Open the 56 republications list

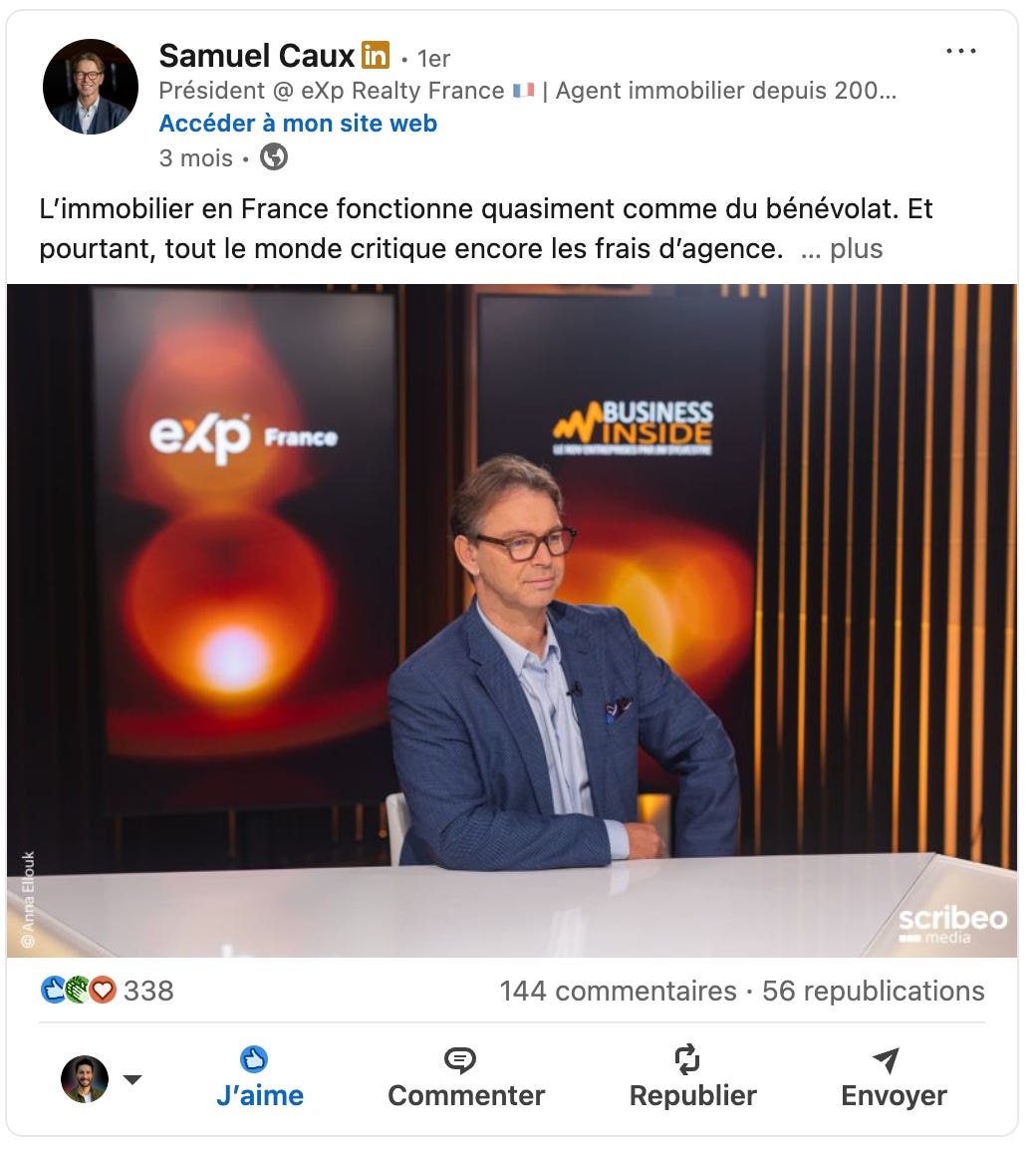[x=873, y=992]
